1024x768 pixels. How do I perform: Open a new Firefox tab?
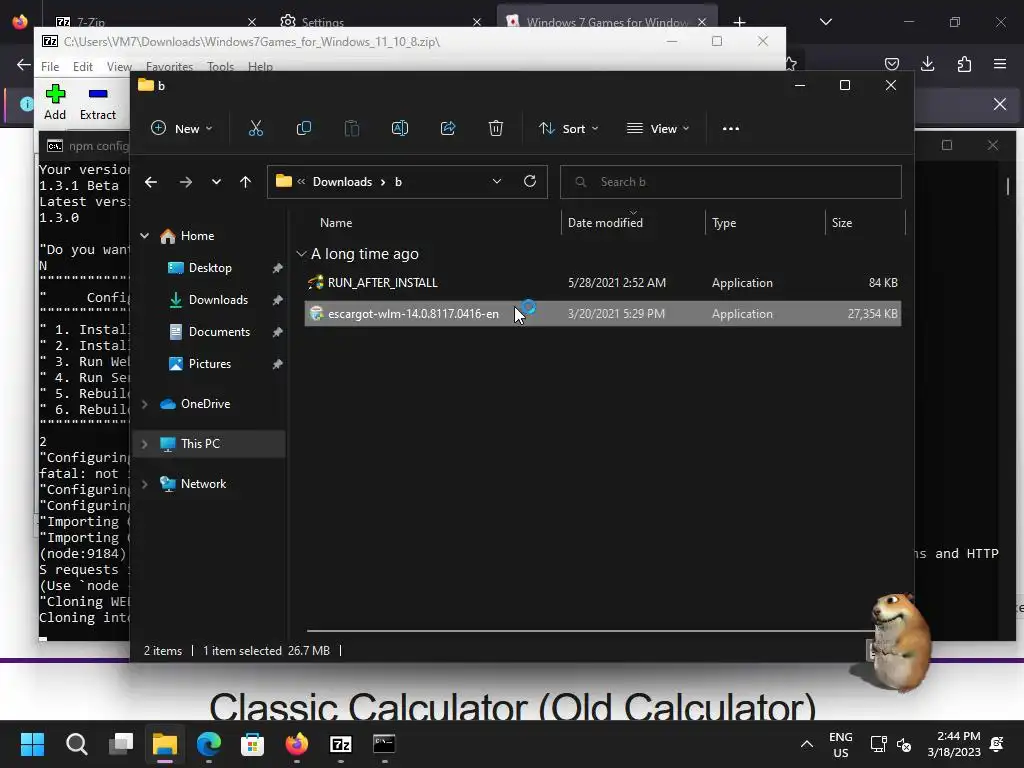(739, 22)
